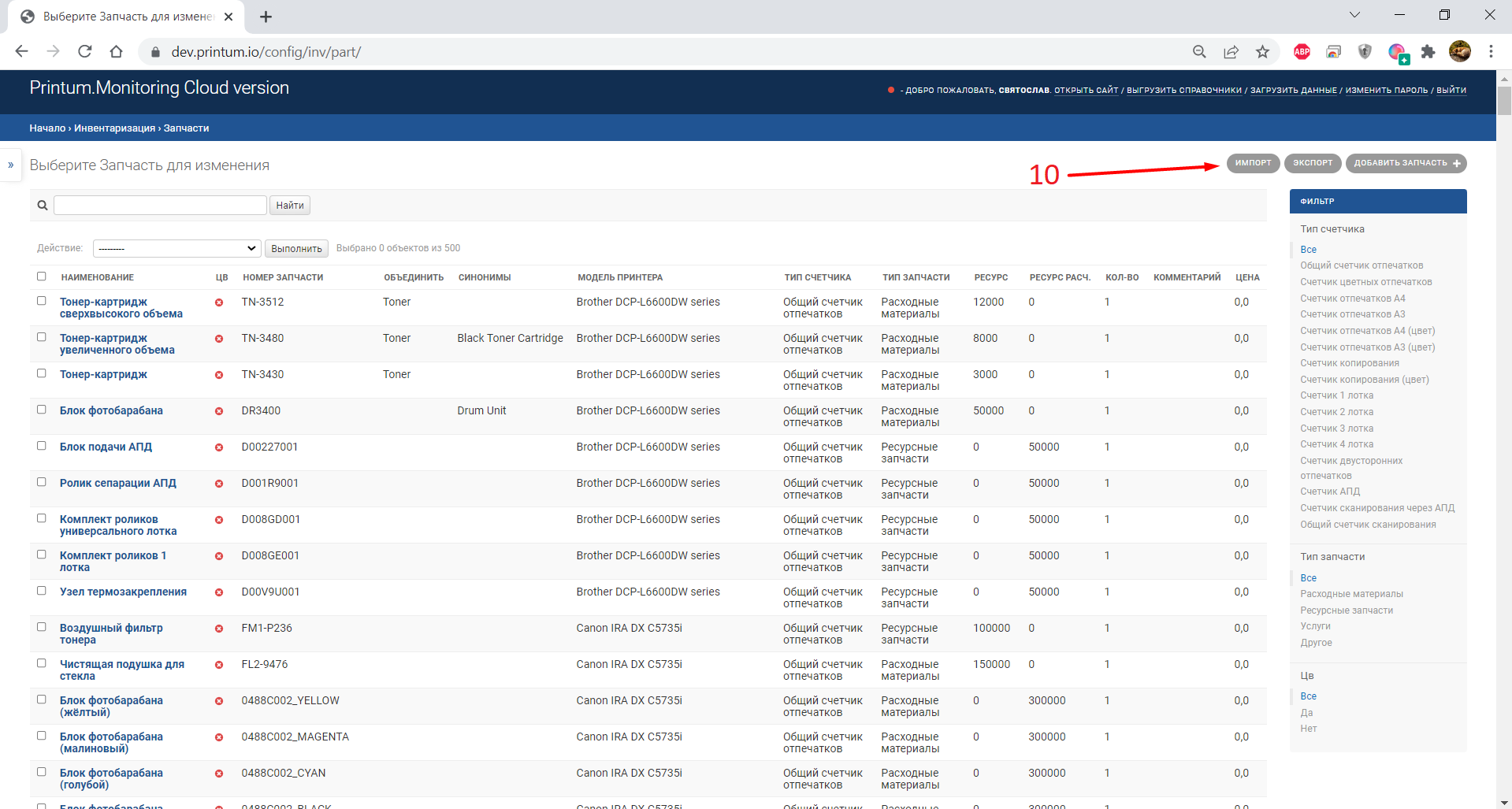Click Добавить запчасть button
Viewport: 1512px width, 809px height.
pyautogui.click(x=1406, y=163)
